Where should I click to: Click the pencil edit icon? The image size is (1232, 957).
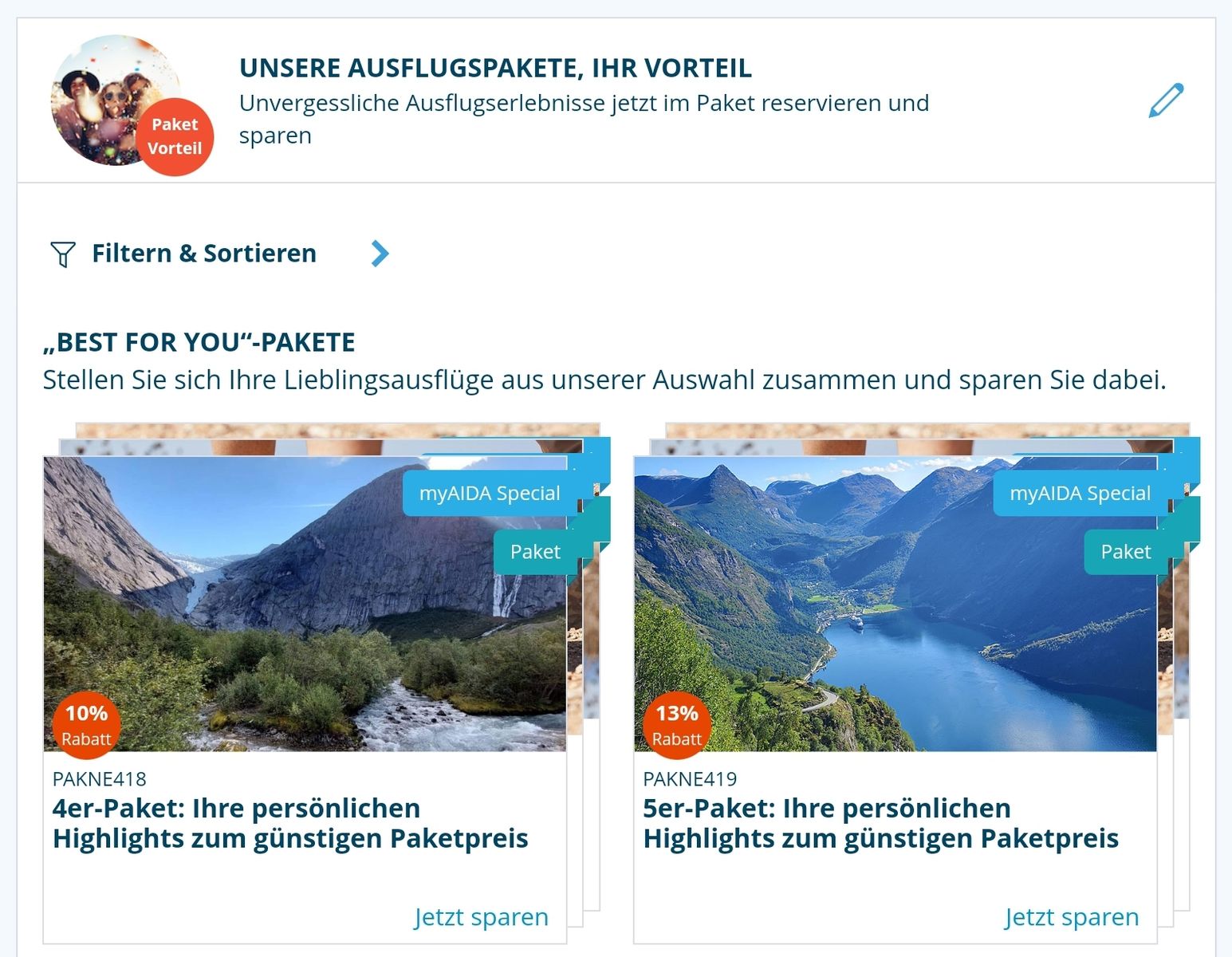click(x=1166, y=100)
